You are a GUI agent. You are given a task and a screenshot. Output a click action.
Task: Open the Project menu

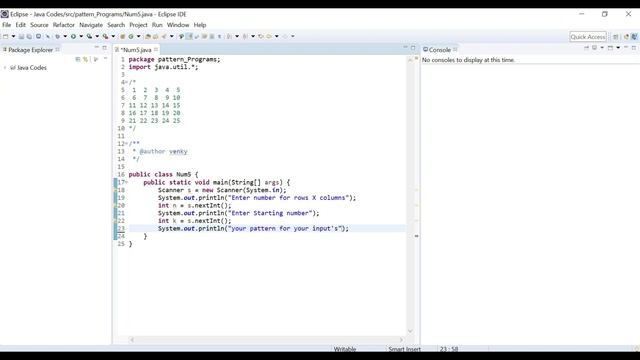click(138, 25)
